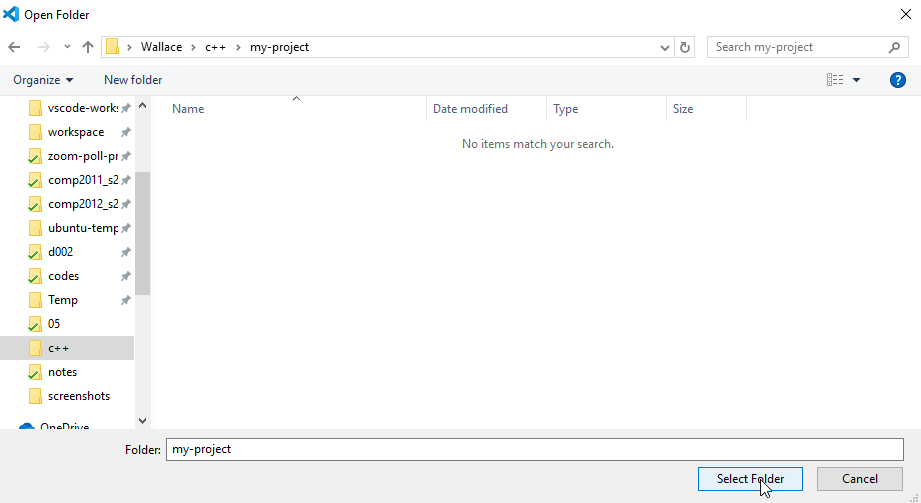Viewport: 921px width, 503px height.
Task: Open the Organize menu
Action: pos(43,80)
